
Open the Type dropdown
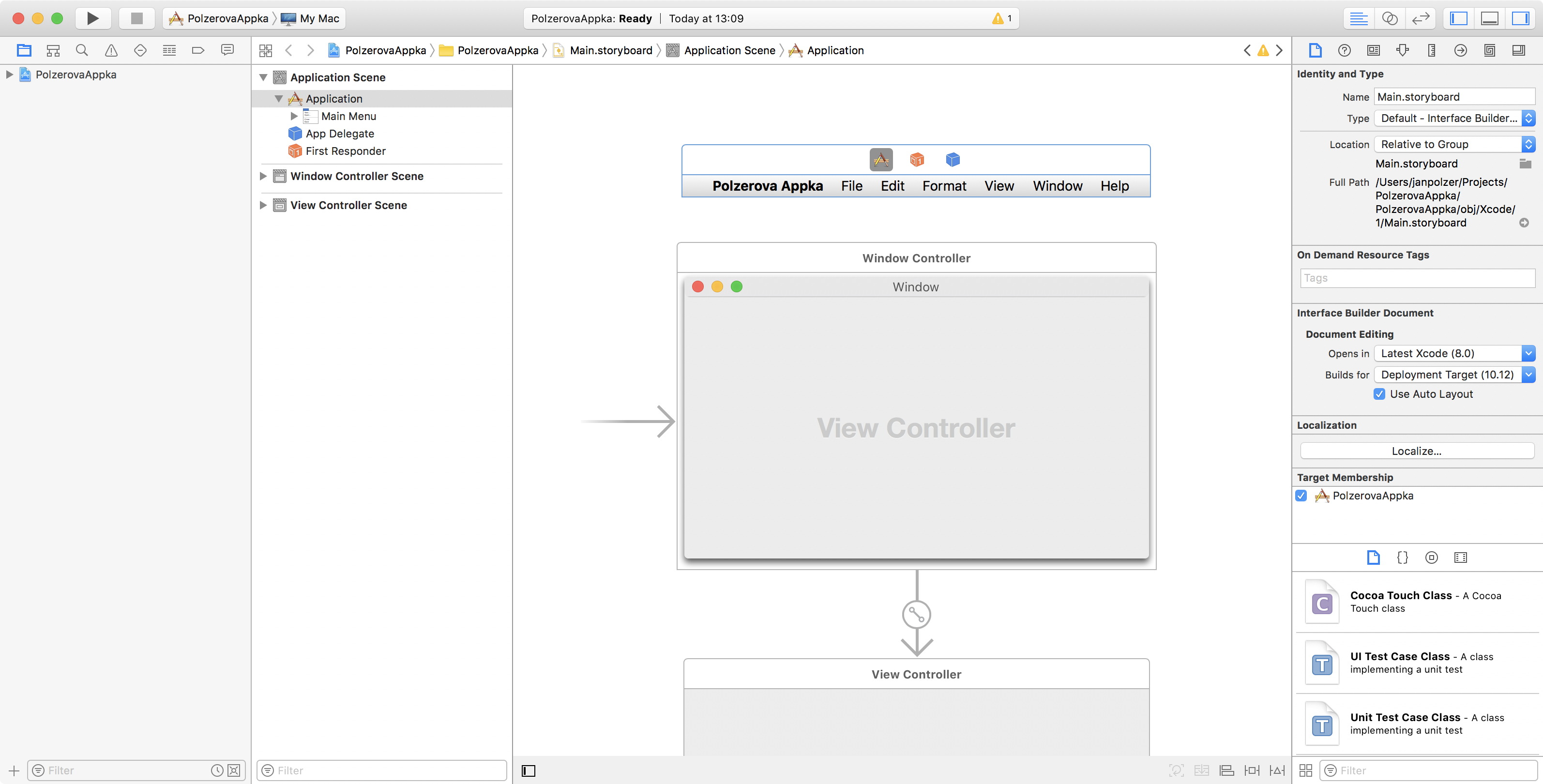[1454, 118]
